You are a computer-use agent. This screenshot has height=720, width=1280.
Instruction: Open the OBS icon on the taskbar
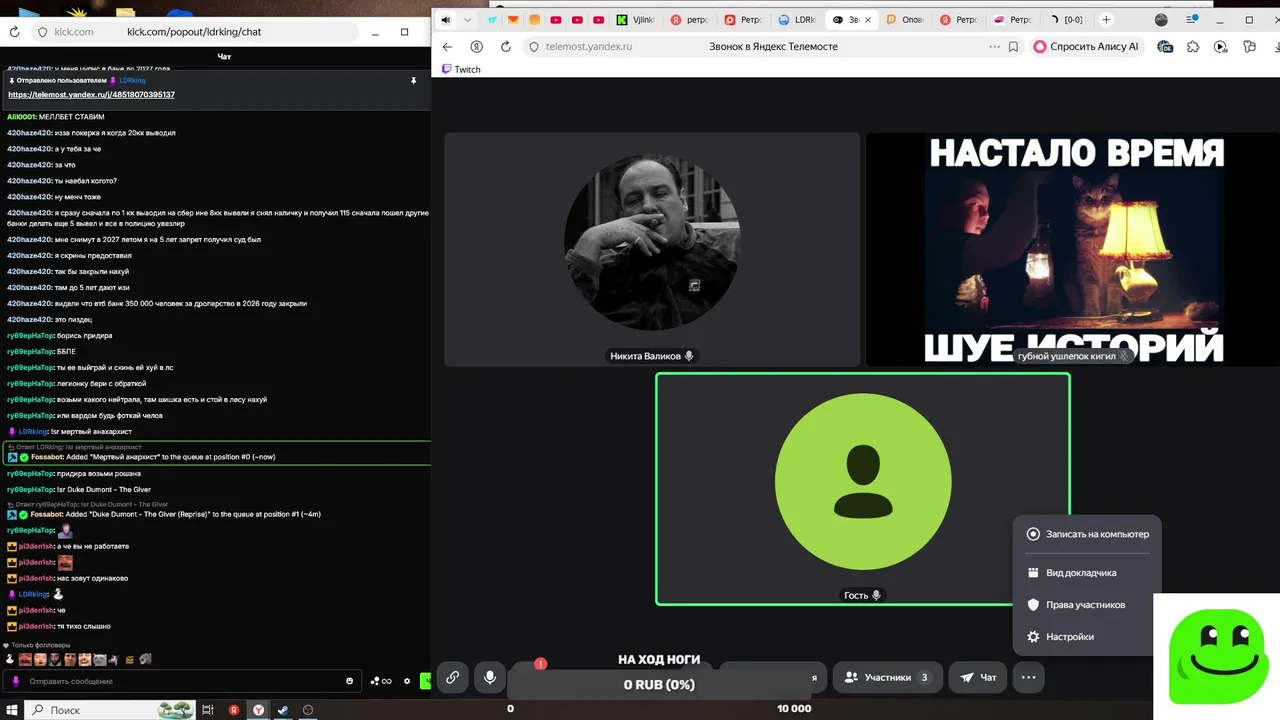[308, 710]
